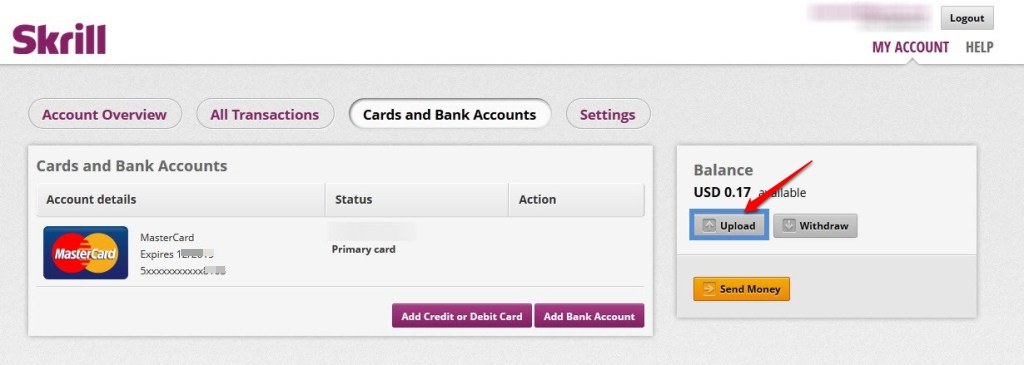Add Credit or Debit Card
1024x365 pixels.
(462, 316)
